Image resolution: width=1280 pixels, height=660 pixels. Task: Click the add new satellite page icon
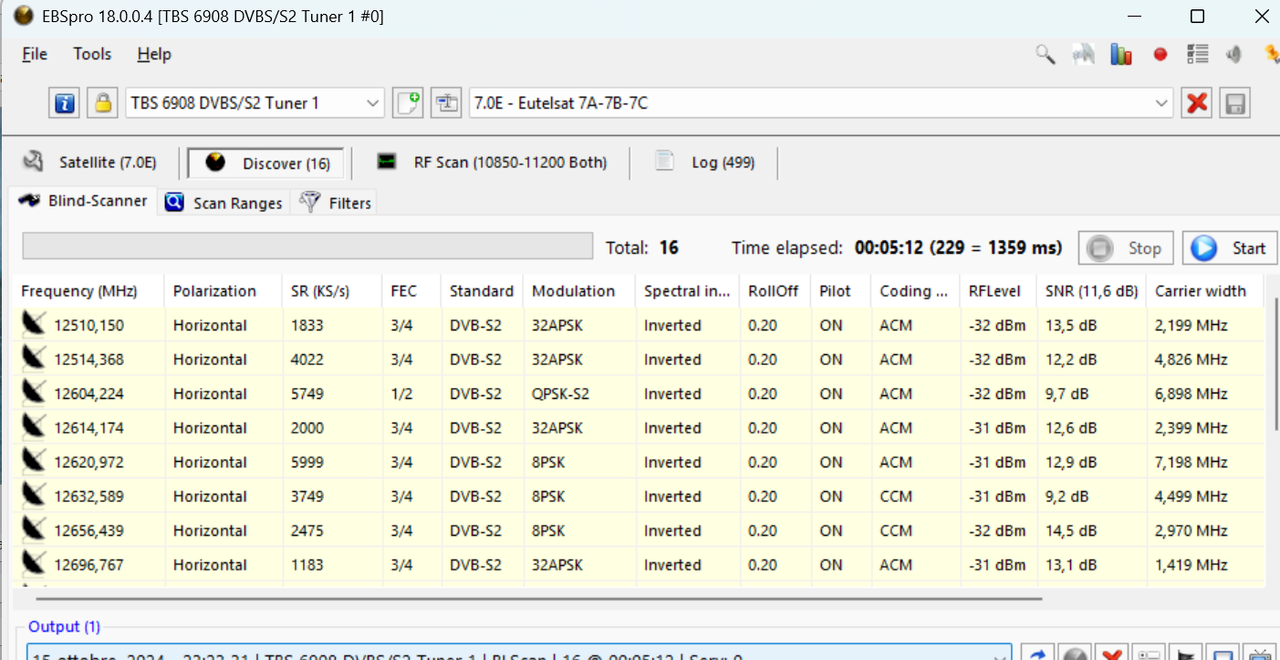[x=407, y=103]
